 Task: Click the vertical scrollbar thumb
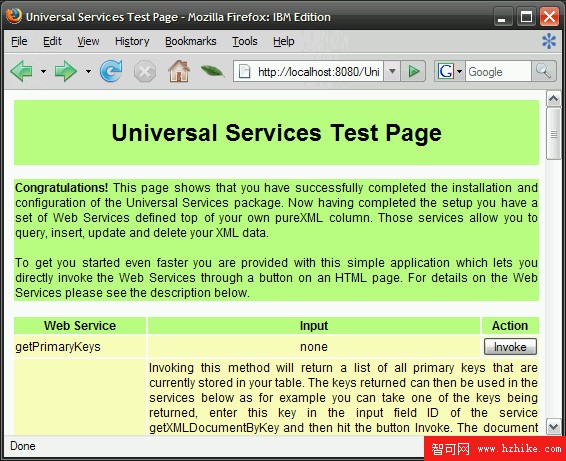pos(553,134)
